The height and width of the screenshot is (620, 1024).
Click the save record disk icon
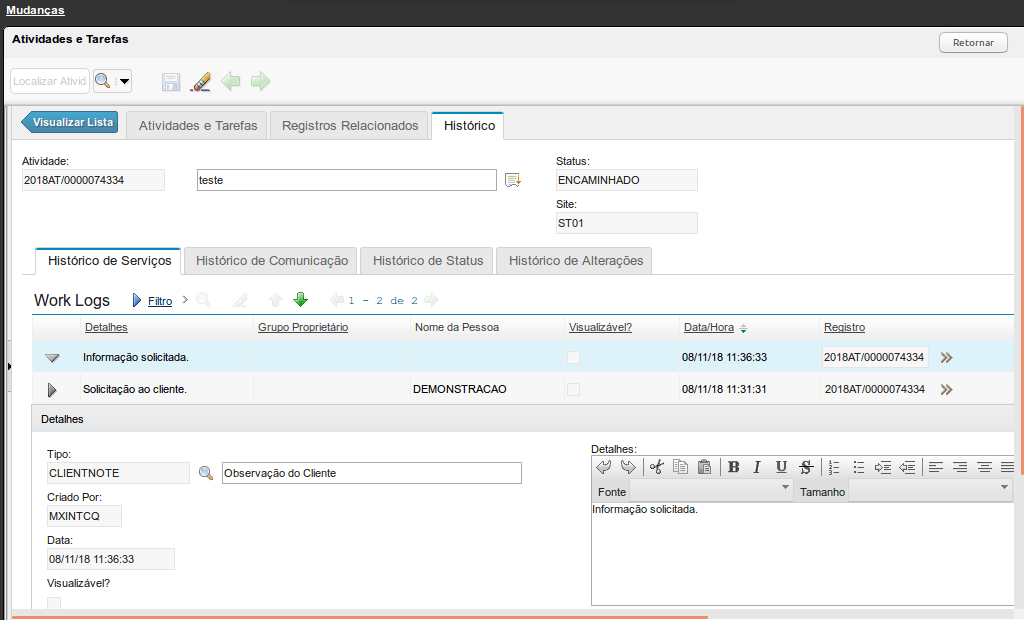pyautogui.click(x=170, y=82)
